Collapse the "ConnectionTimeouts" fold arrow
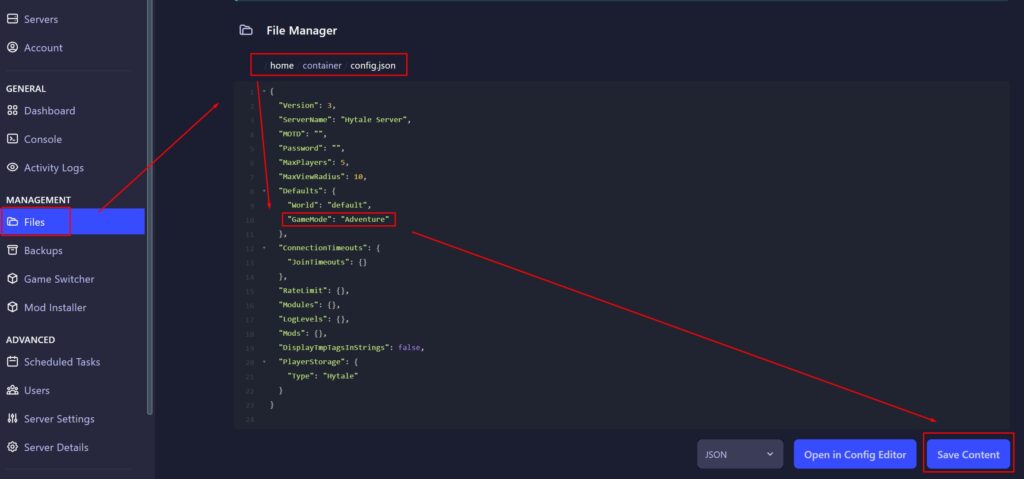Viewport: 1024px width, 479px height. [264, 246]
